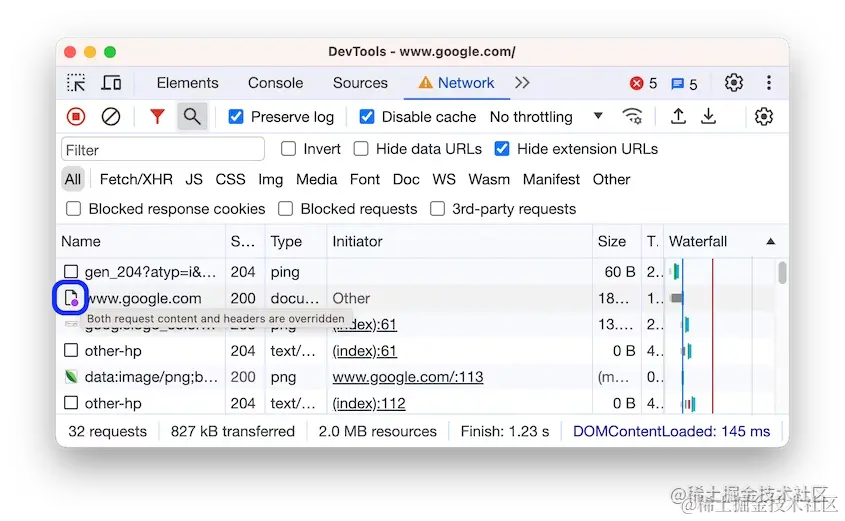
Task: Clear the network log
Action: [111, 116]
